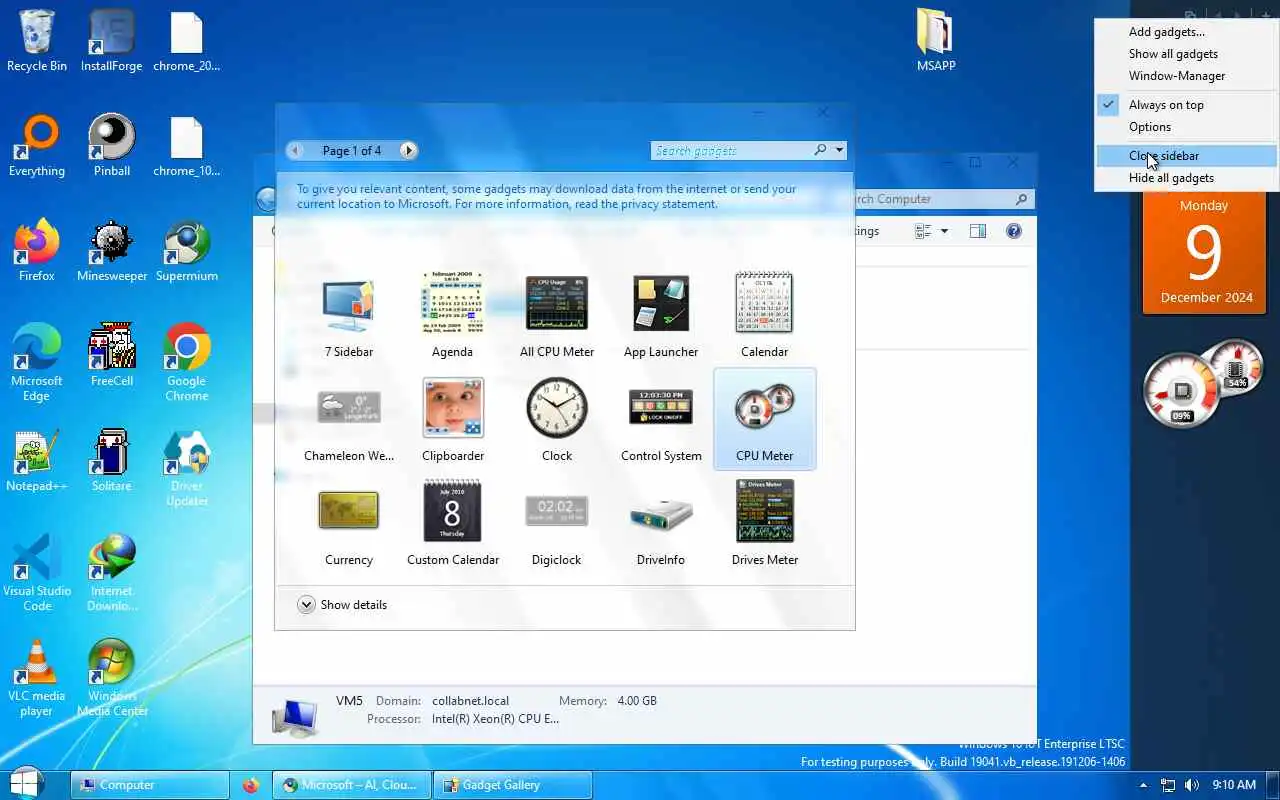Viewport: 1280px width, 800px height.
Task: Select the Drives Meter gadget
Action: tap(765, 523)
